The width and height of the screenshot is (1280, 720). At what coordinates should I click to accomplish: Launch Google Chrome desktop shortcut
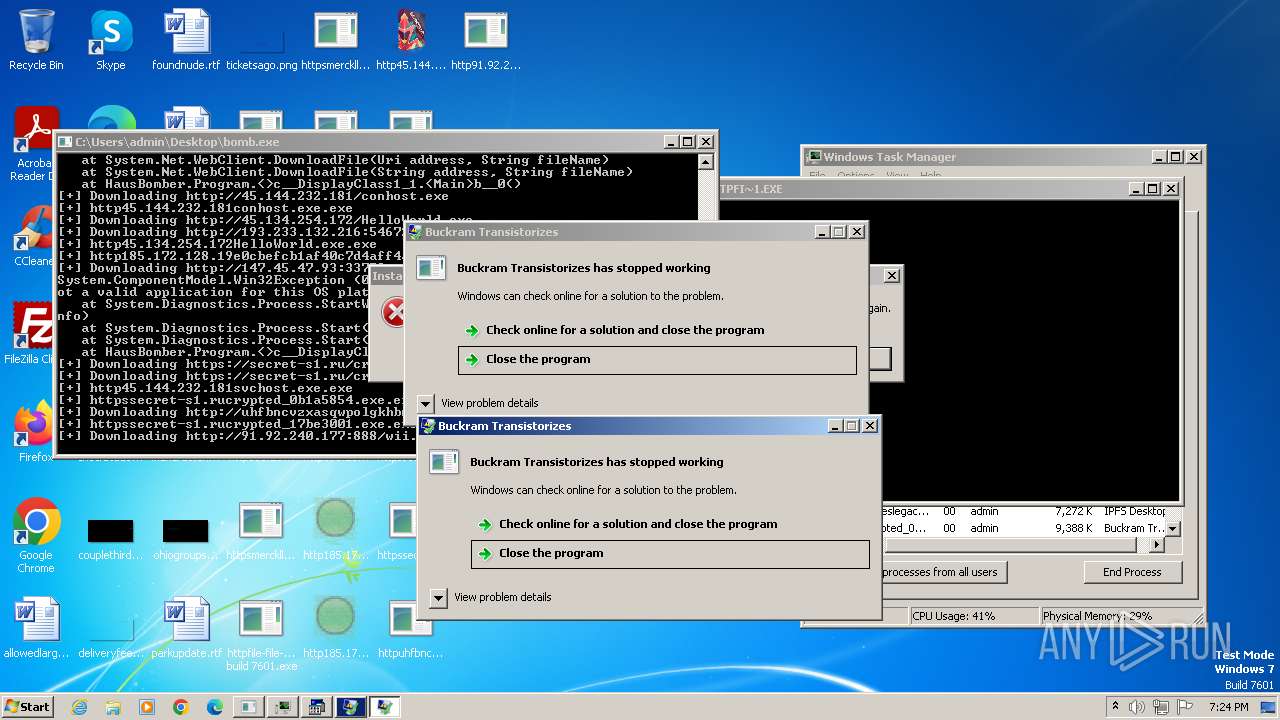coord(36,536)
